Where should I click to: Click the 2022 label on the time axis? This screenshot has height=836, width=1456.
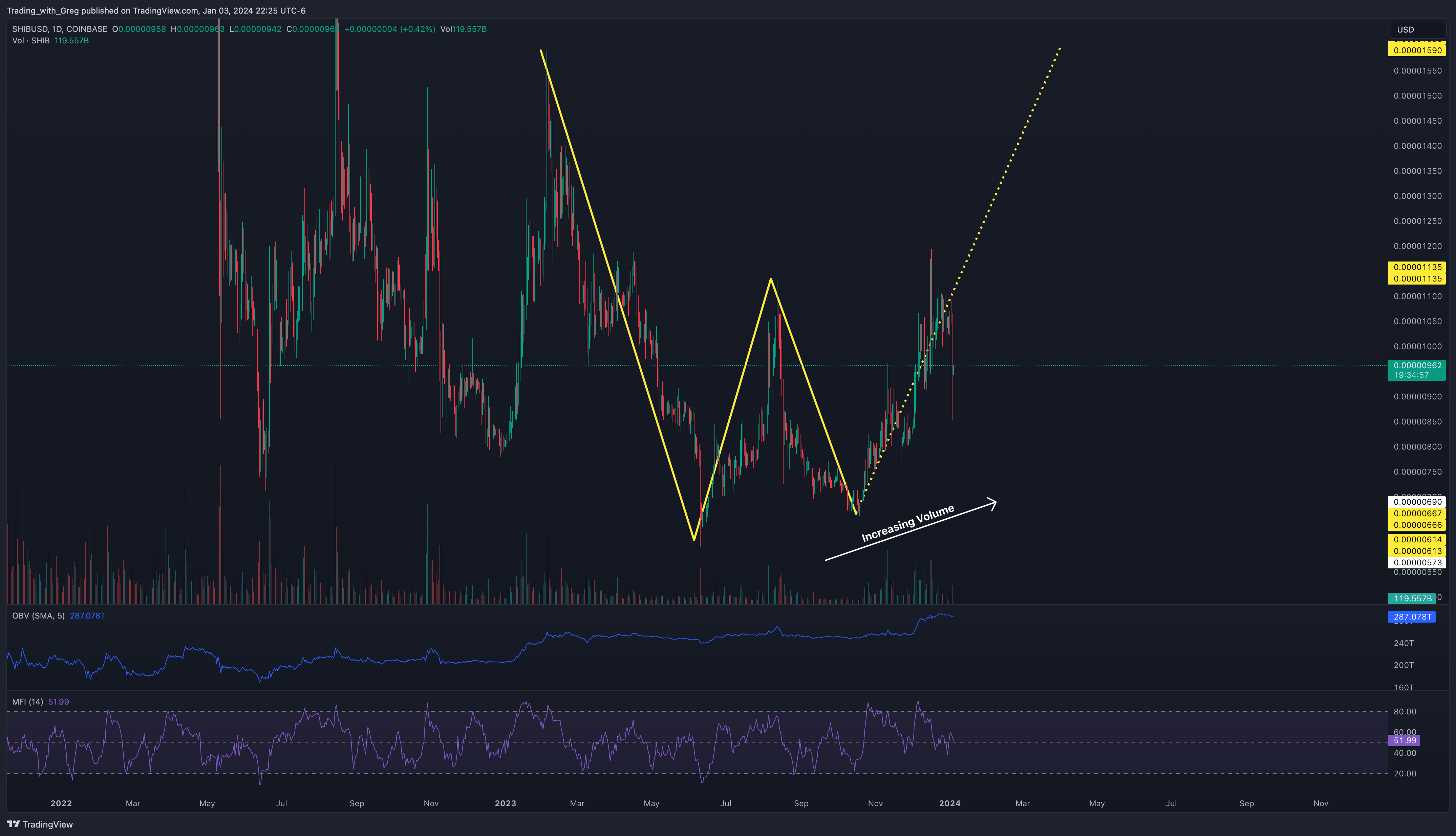tap(61, 803)
